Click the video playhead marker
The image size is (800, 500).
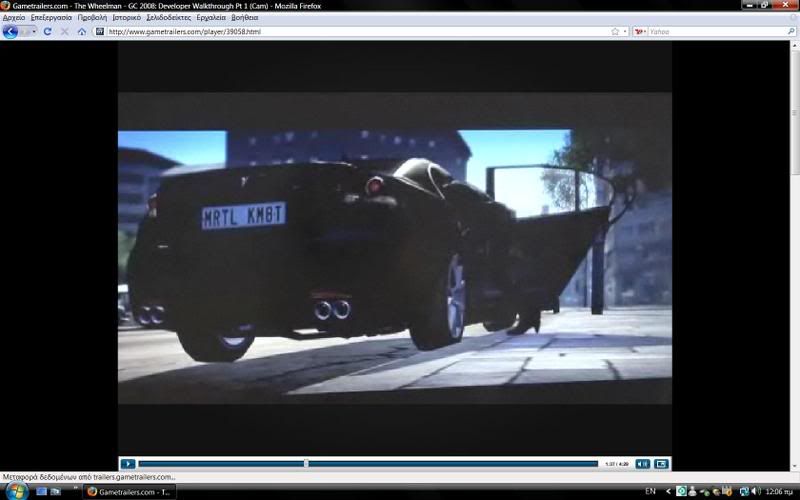306,464
